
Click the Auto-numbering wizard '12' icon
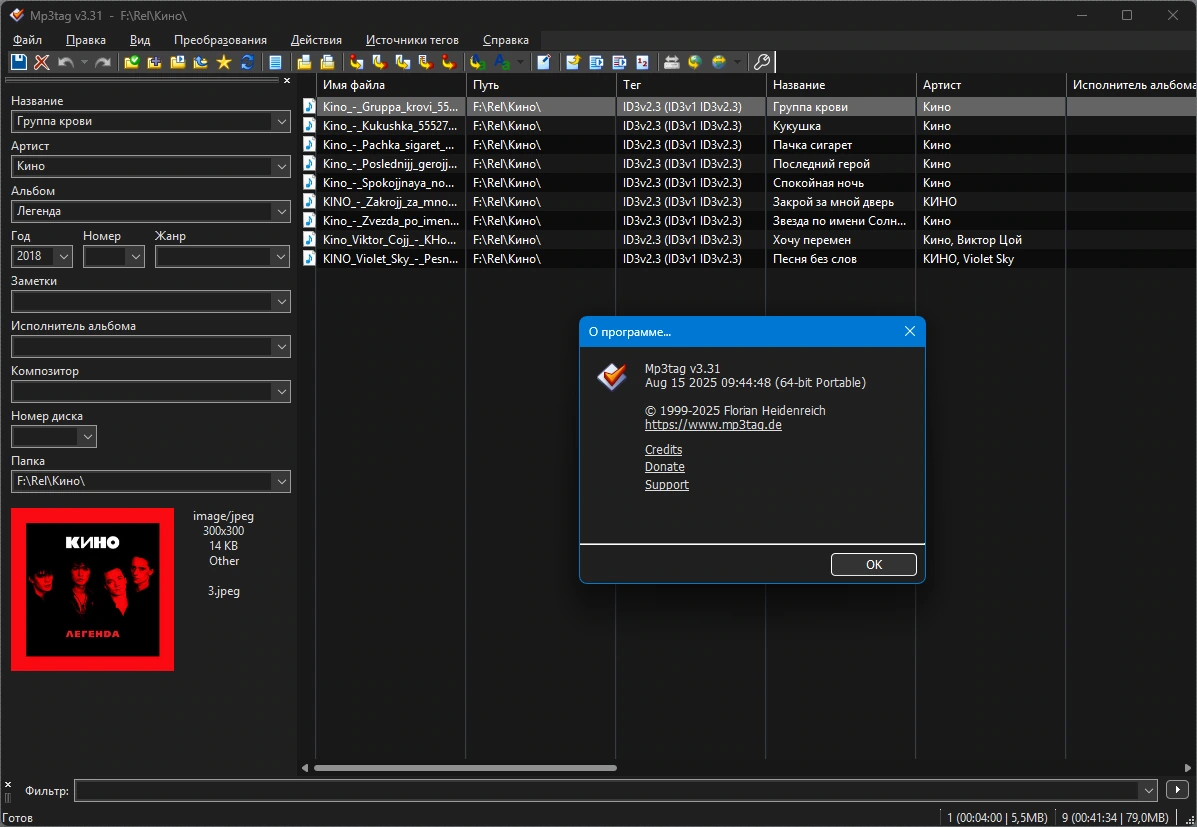point(643,62)
